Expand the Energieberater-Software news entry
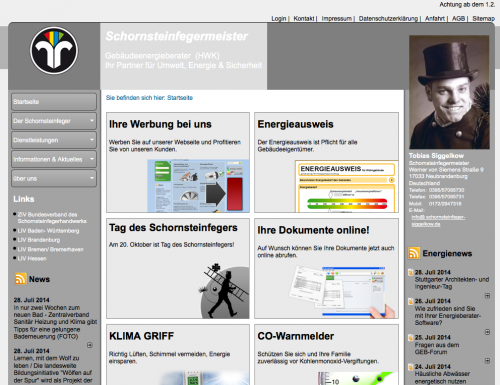The image size is (500, 385). 487,332
